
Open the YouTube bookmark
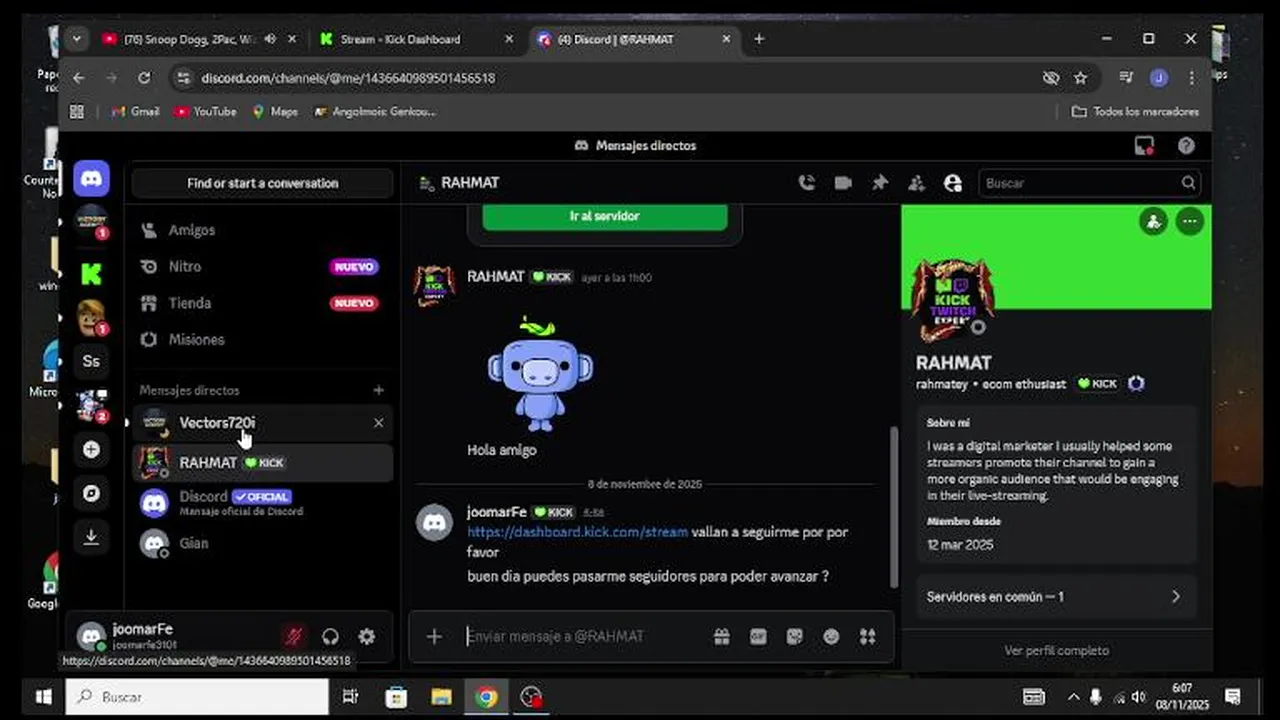pos(205,112)
